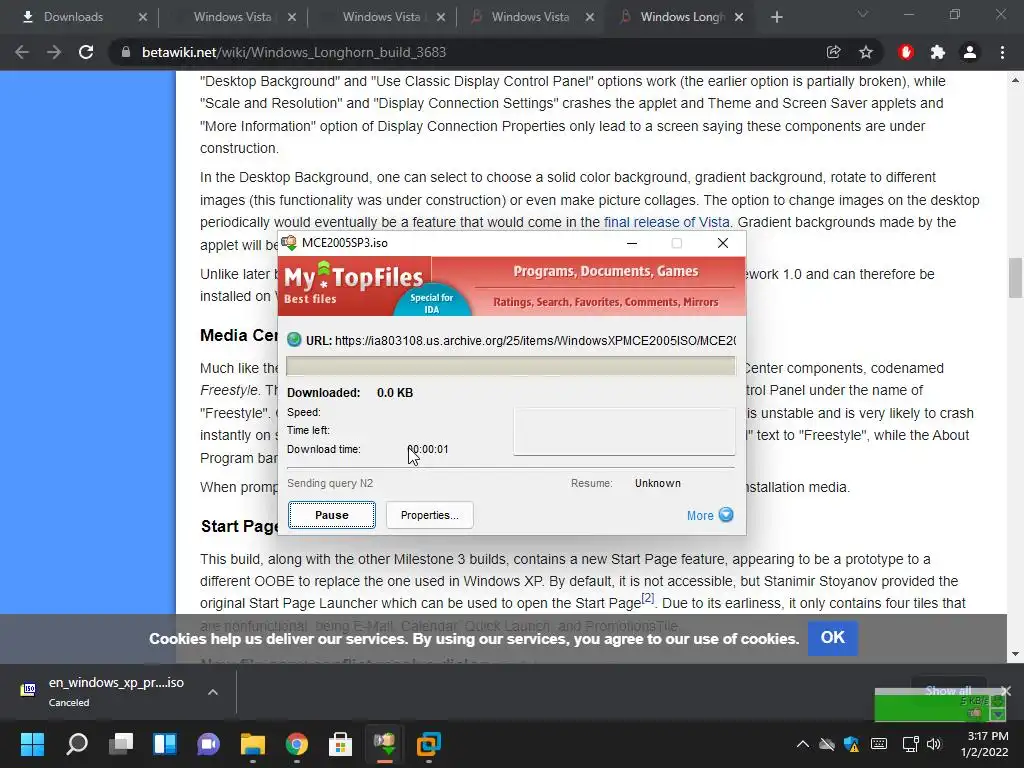Close the Windows Longhorn tab
Image resolution: width=1024 pixels, height=768 pixels.
[739, 17]
